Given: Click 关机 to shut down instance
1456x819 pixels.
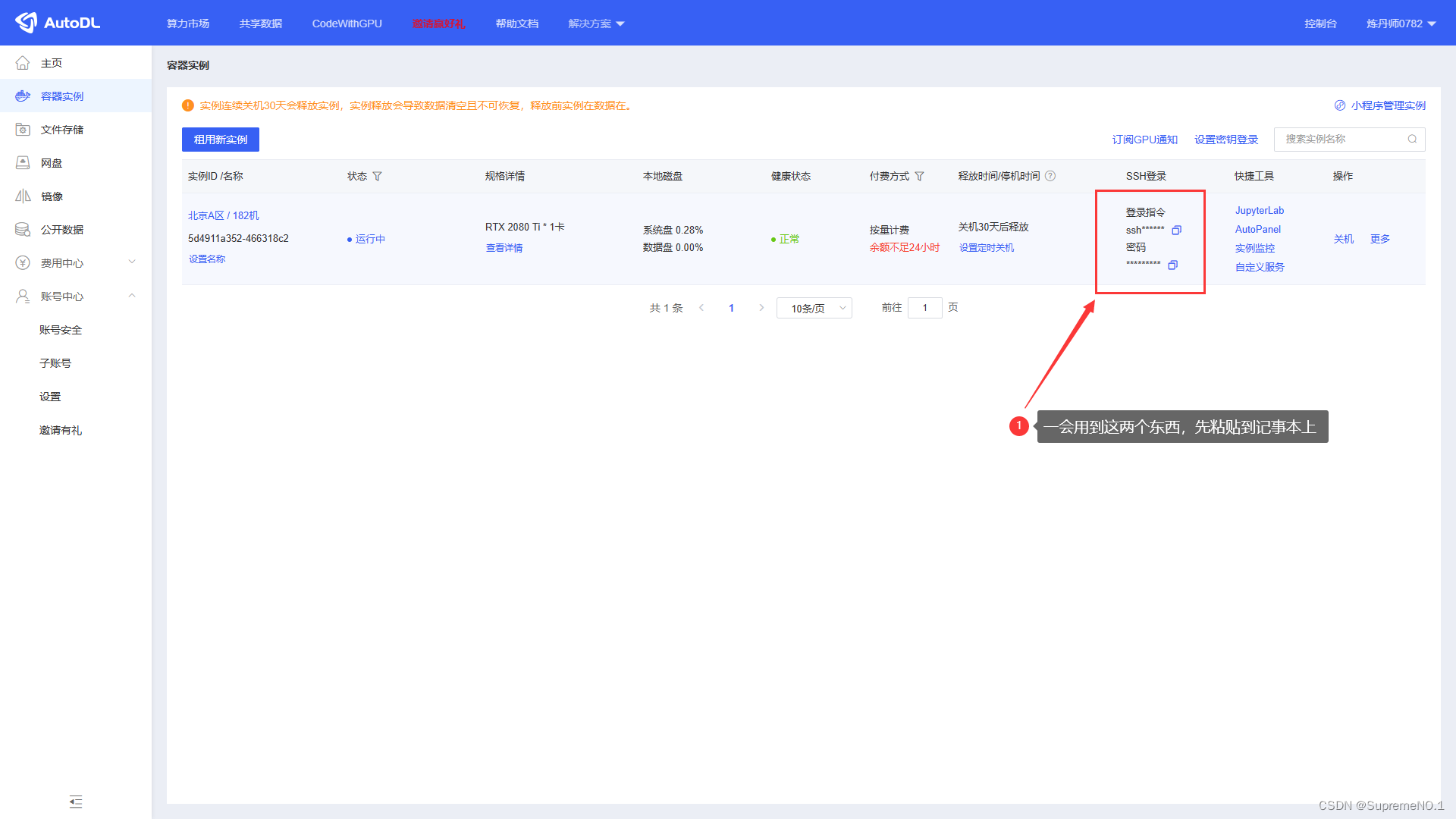Looking at the screenshot, I should point(1344,239).
